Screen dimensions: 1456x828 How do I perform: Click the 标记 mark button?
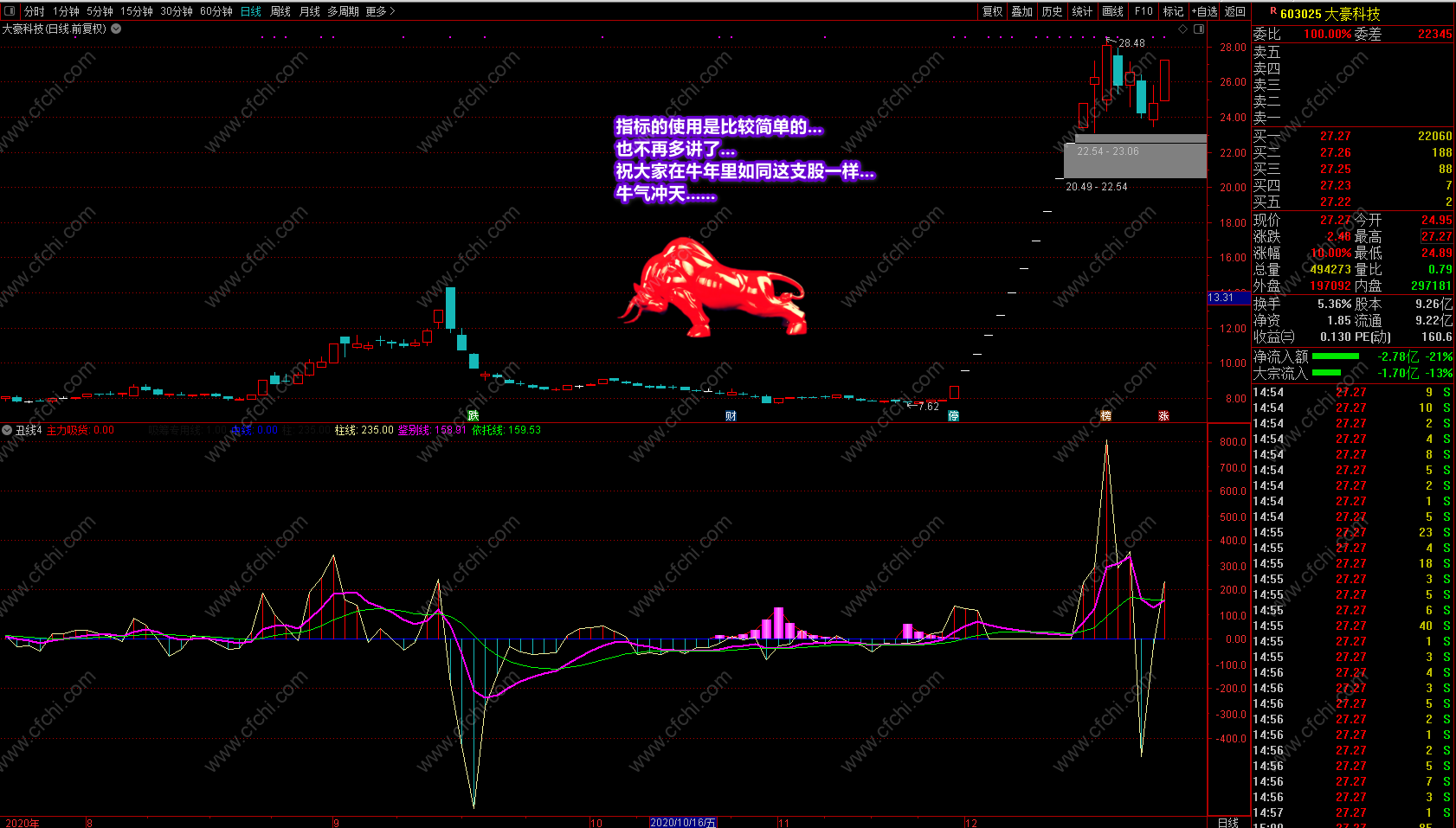tap(1173, 11)
